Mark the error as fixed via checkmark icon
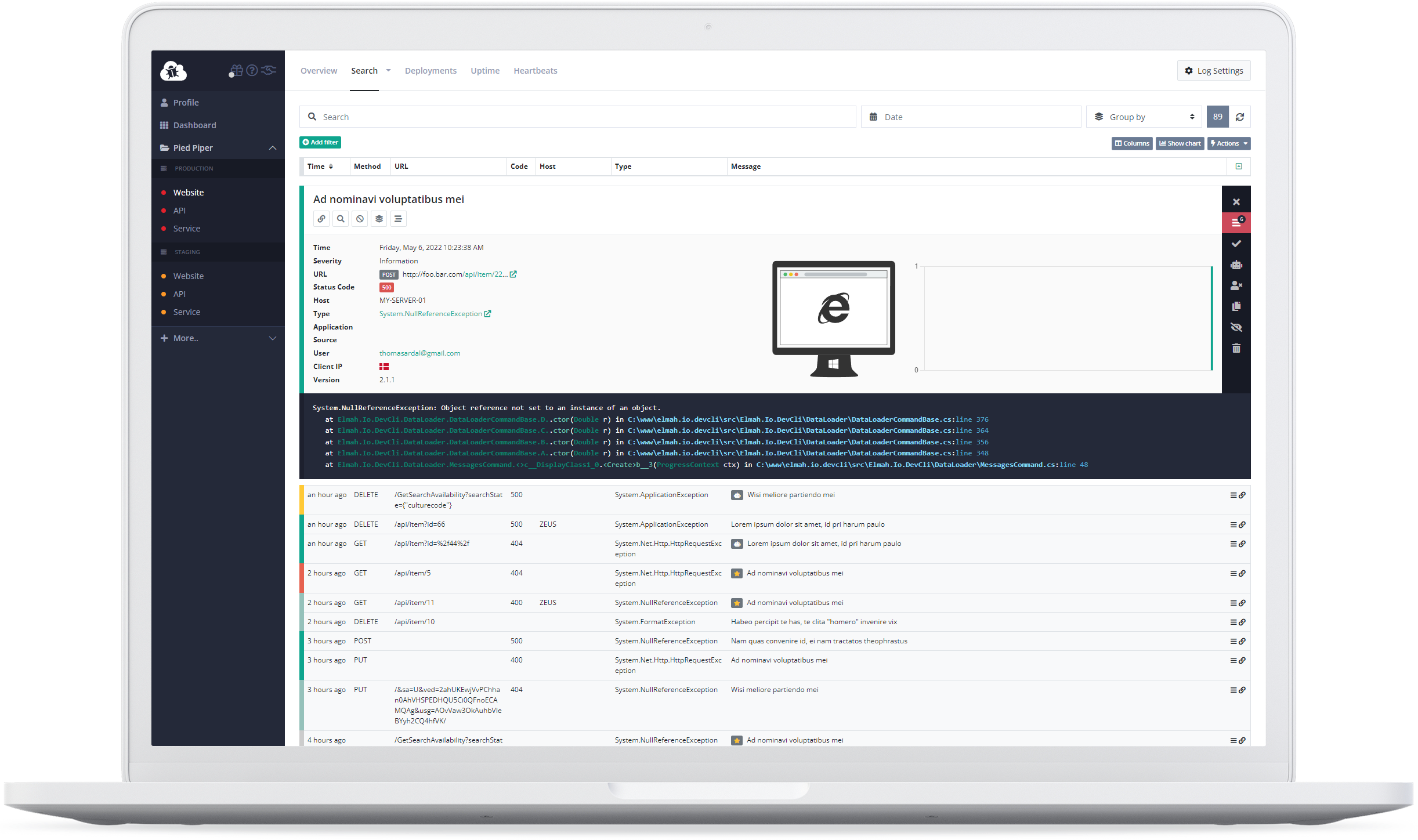 [1236, 243]
